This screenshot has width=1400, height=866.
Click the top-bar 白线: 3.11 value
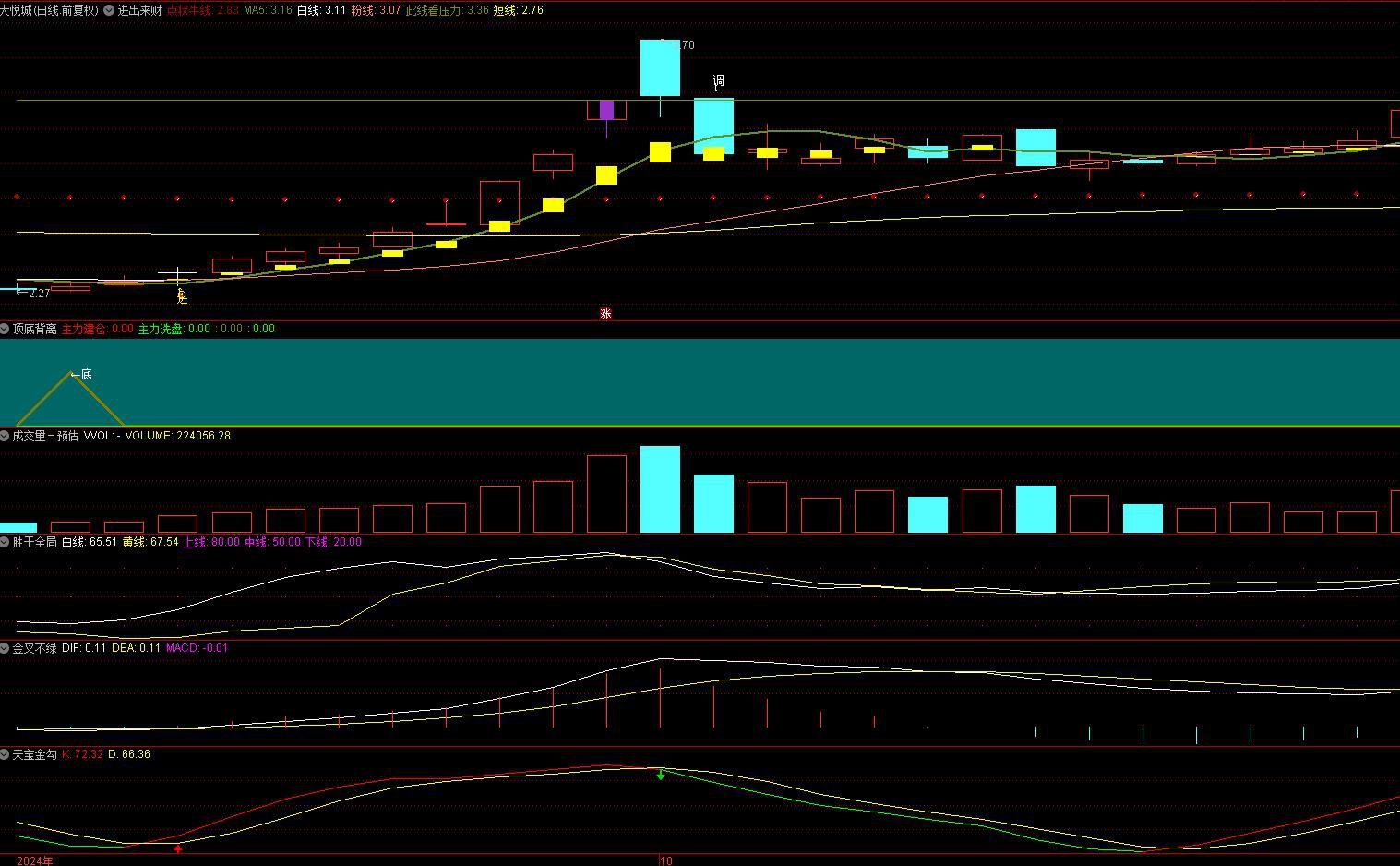click(321, 10)
